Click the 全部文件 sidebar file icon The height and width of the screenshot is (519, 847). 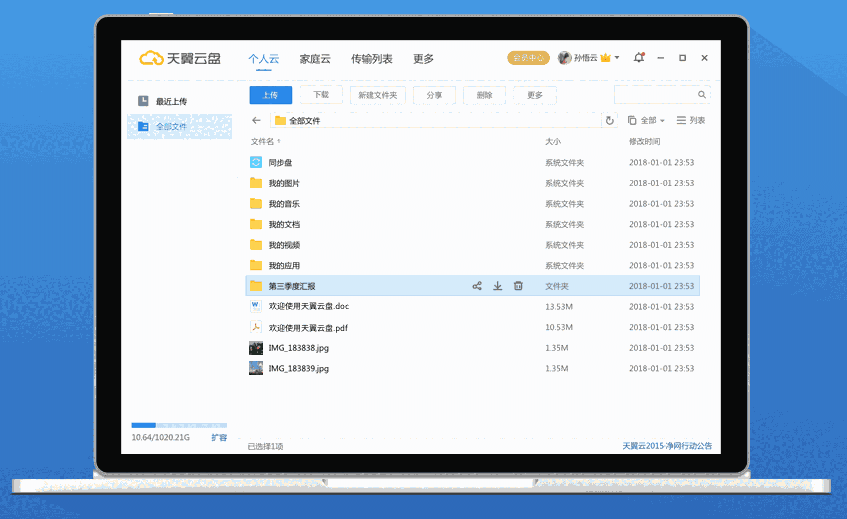143,126
